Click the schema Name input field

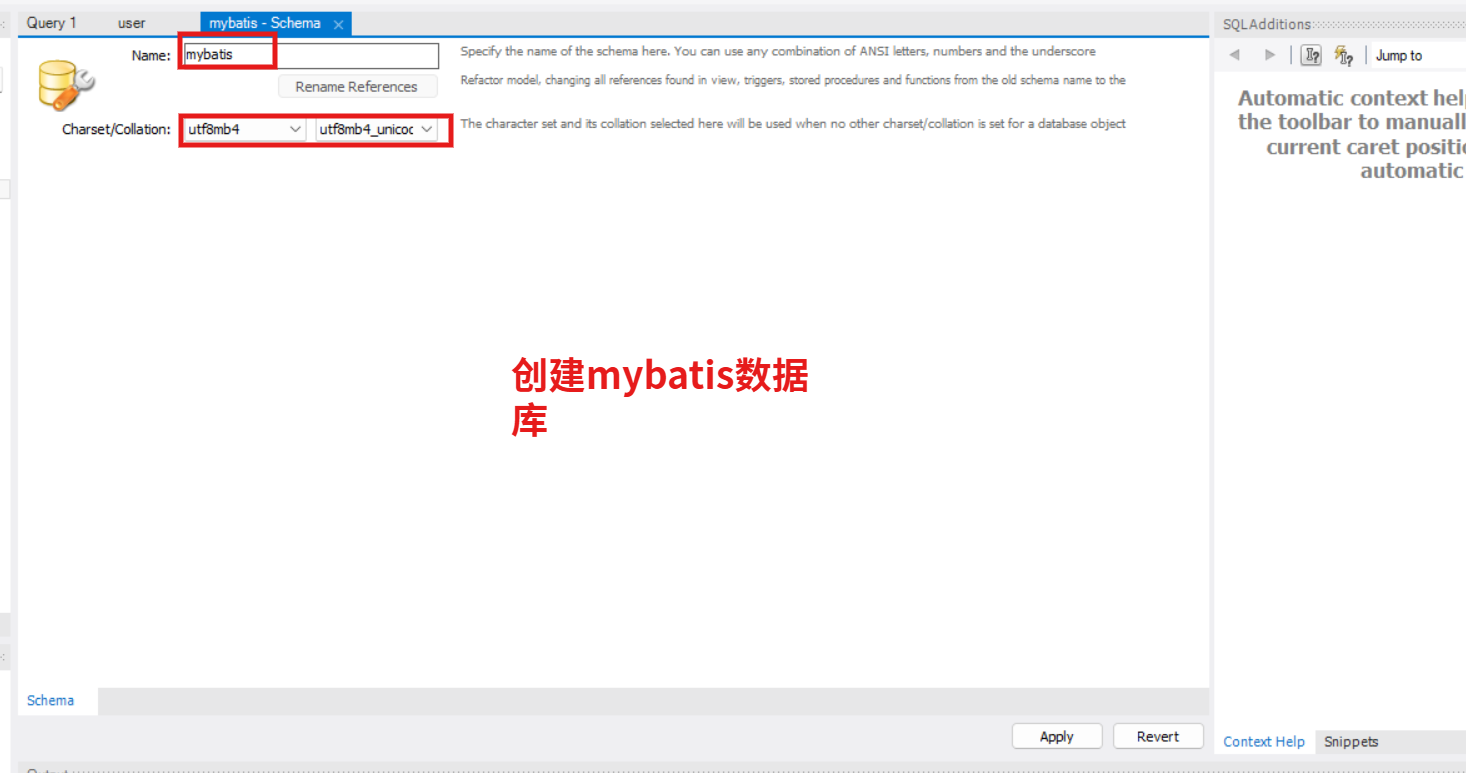tap(310, 55)
